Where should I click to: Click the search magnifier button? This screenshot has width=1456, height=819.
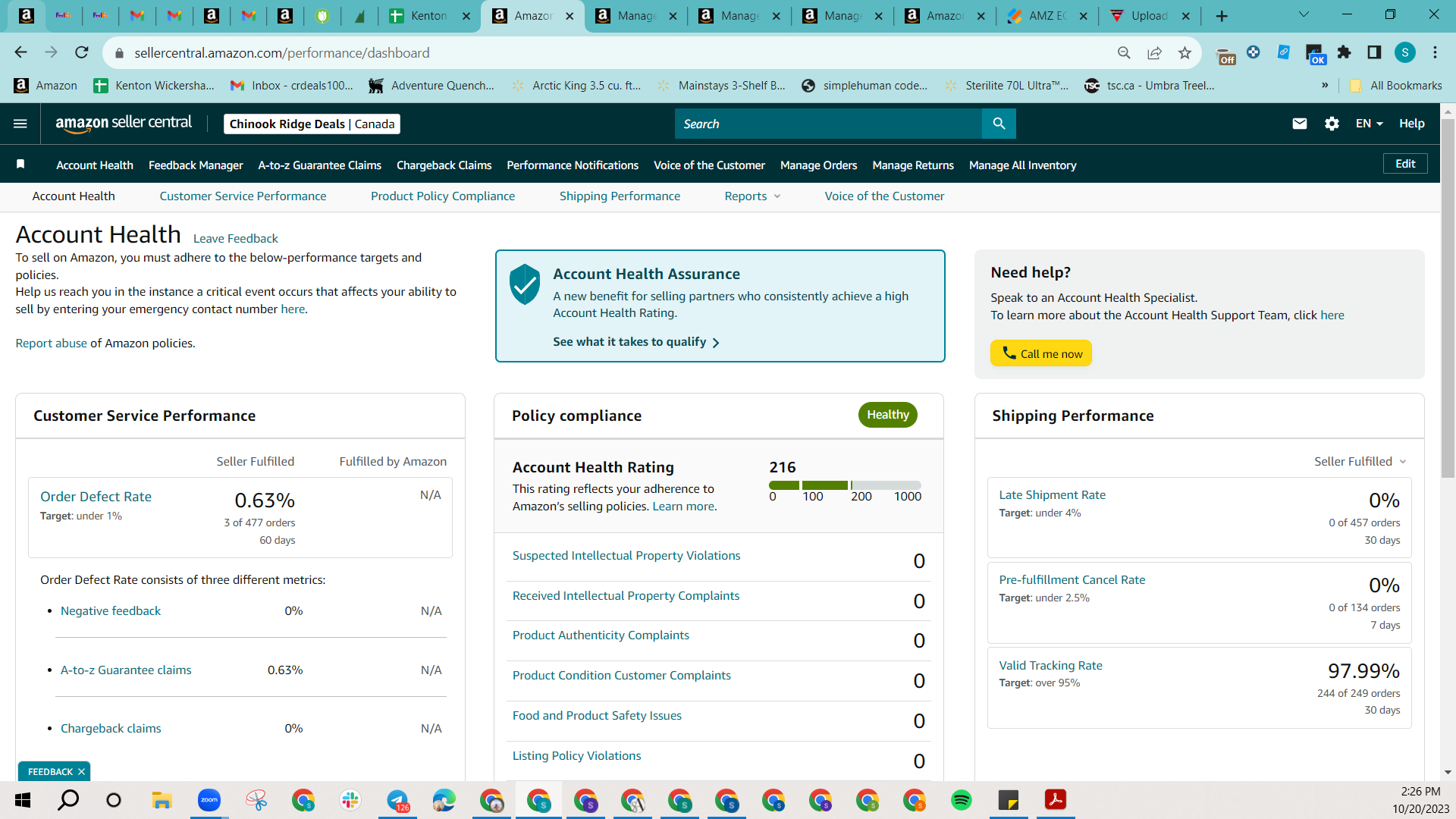(999, 124)
